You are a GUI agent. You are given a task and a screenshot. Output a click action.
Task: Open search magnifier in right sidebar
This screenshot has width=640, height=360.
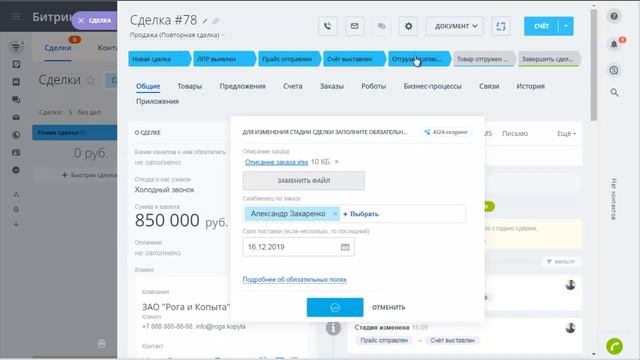(x=614, y=93)
